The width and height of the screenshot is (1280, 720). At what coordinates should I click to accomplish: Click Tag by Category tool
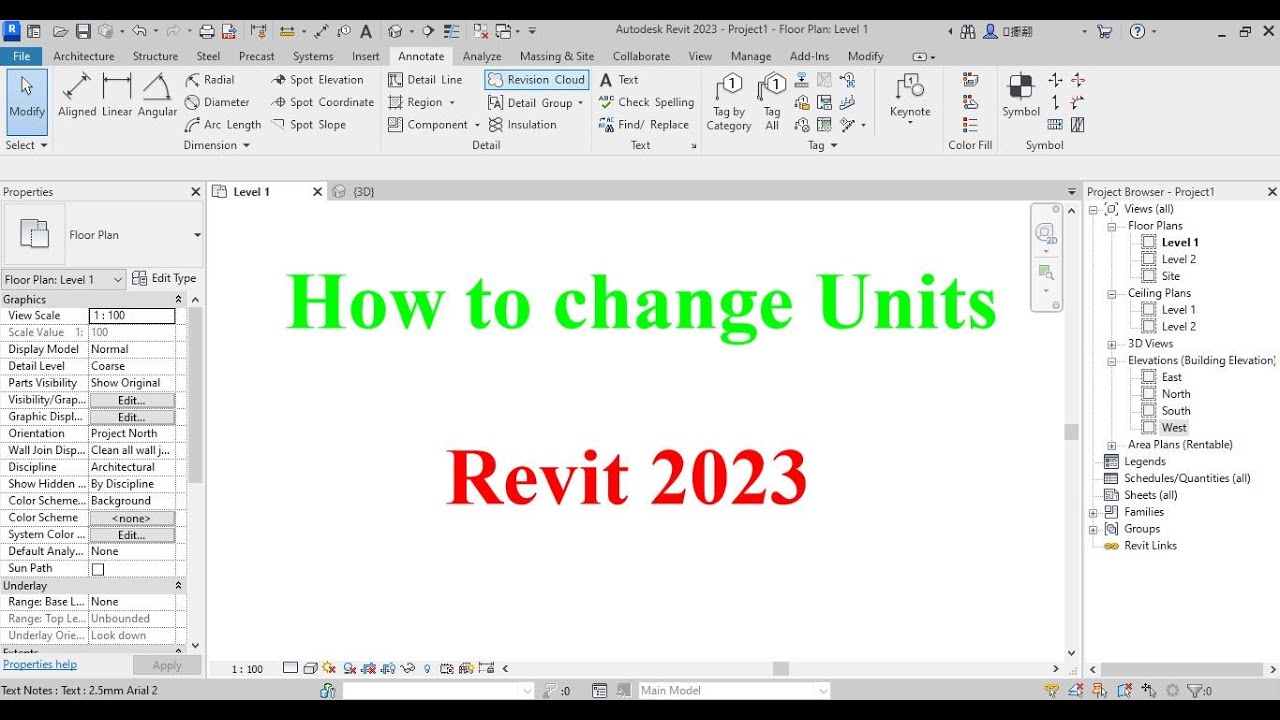729,102
